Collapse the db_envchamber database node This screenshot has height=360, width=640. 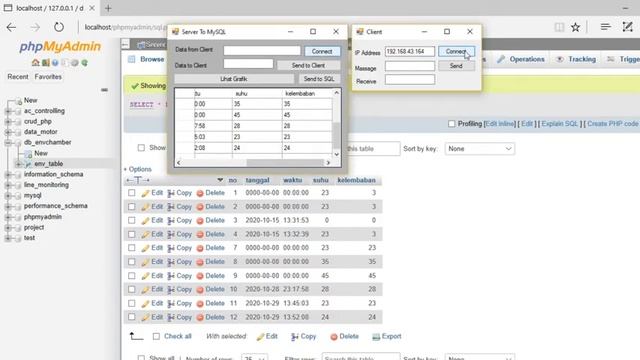[x=8, y=143]
